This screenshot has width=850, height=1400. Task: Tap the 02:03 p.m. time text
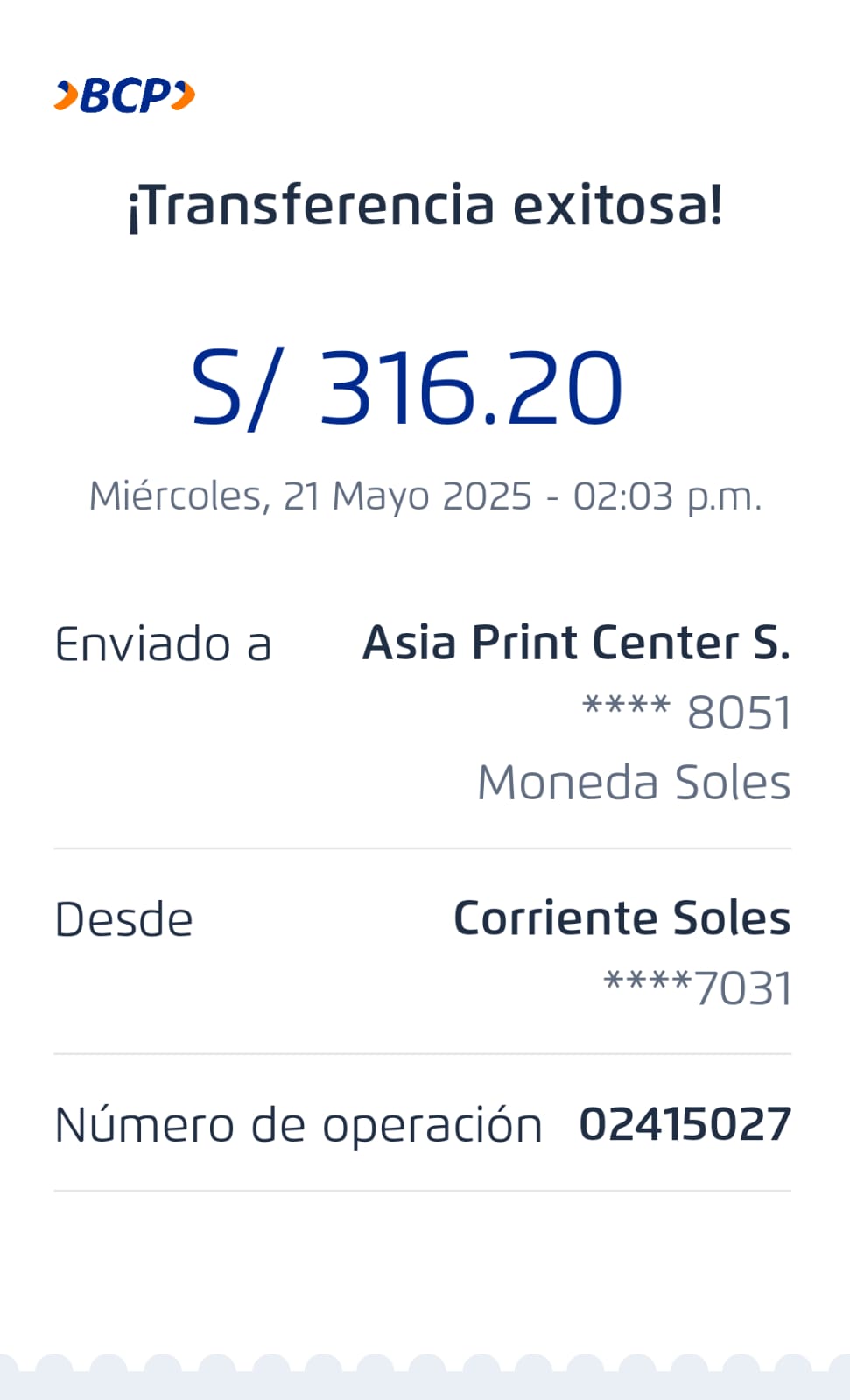(667, 496)
